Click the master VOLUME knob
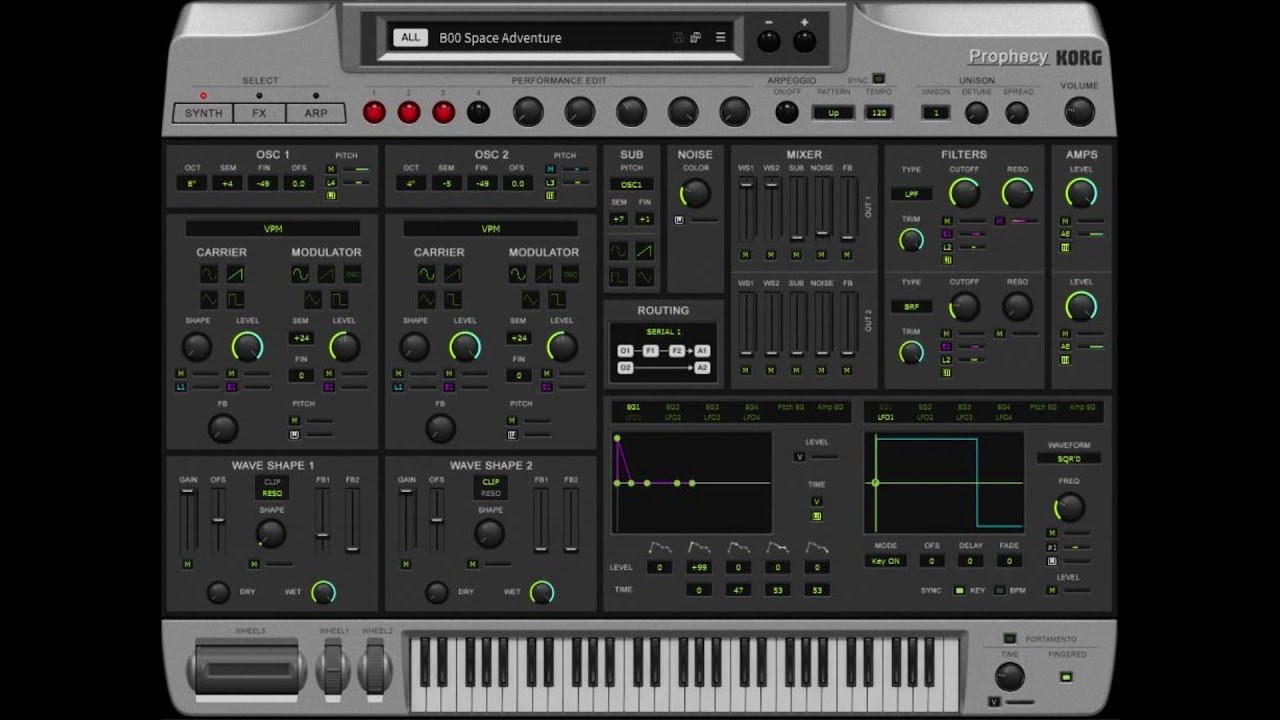1280x720 pixels. (x=1079, y=111)
